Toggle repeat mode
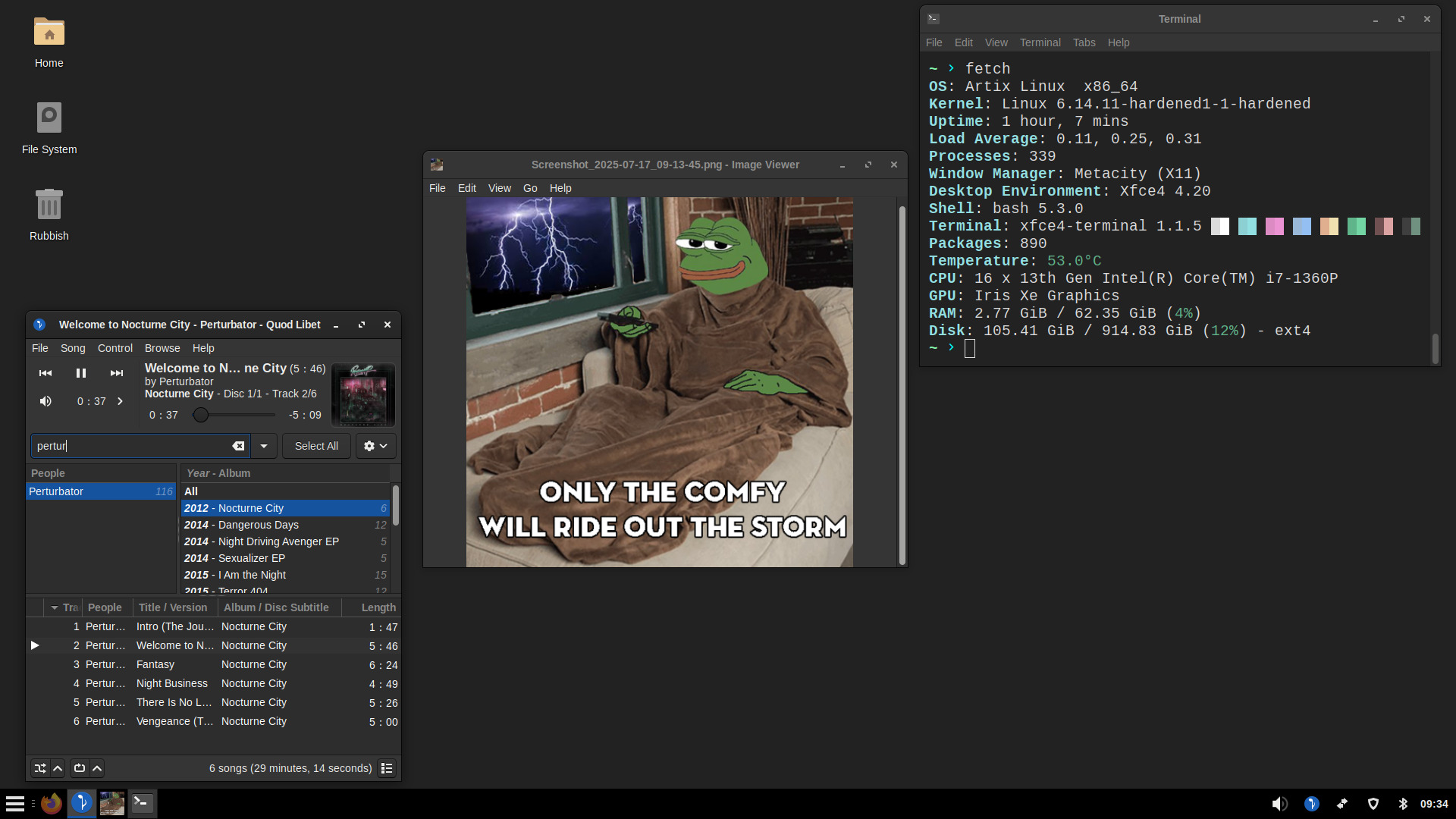Viewport: 1456px width, 819px height. (80, 768)
